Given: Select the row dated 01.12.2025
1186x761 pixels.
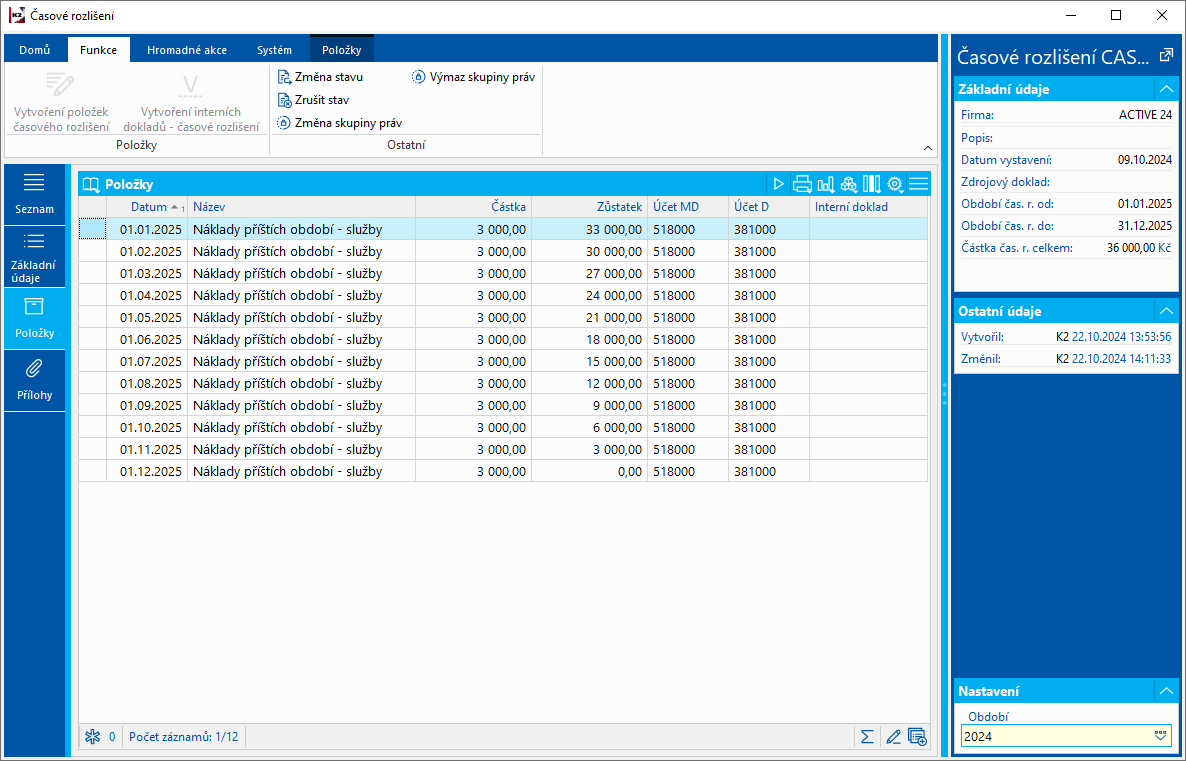Looking at the screenshot, I should 503,471.
